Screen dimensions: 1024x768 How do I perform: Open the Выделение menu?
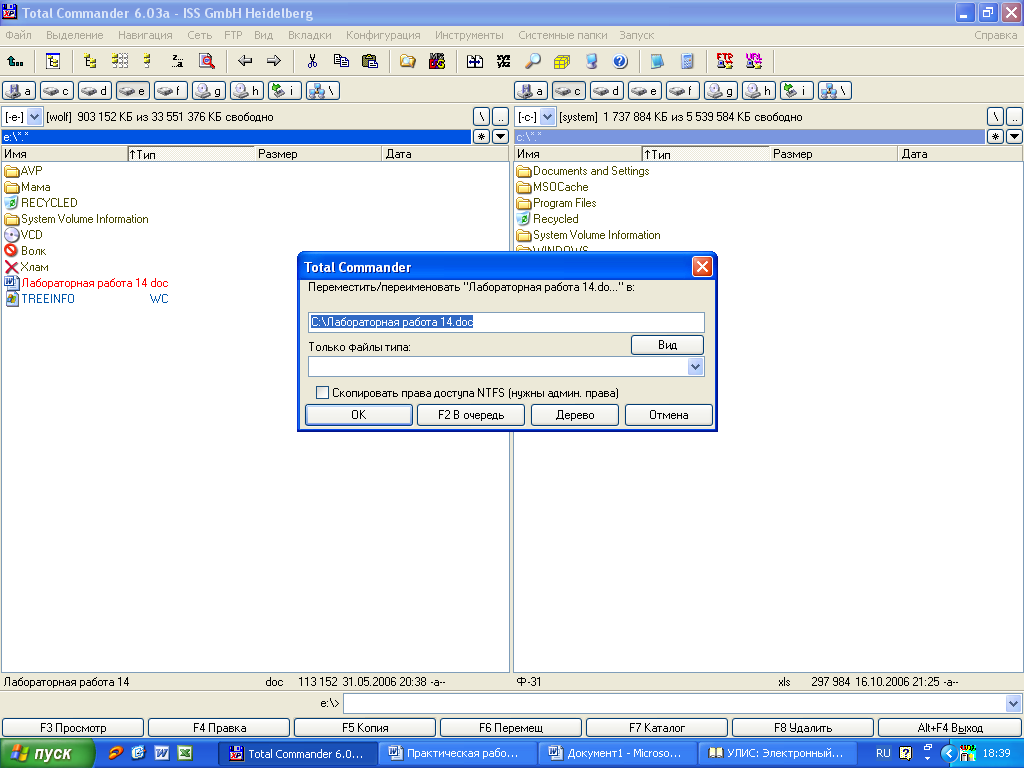point(74,35)
